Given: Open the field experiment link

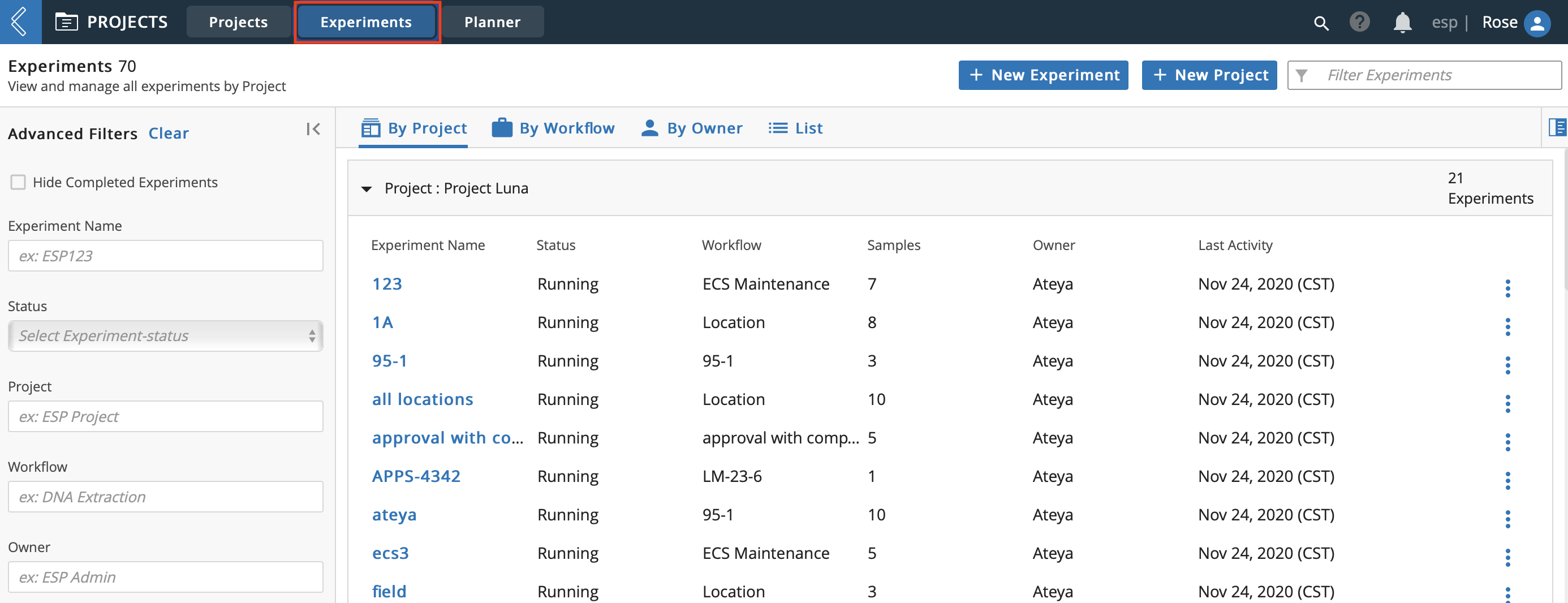Looking at the screenshot, I should [389, 592].
